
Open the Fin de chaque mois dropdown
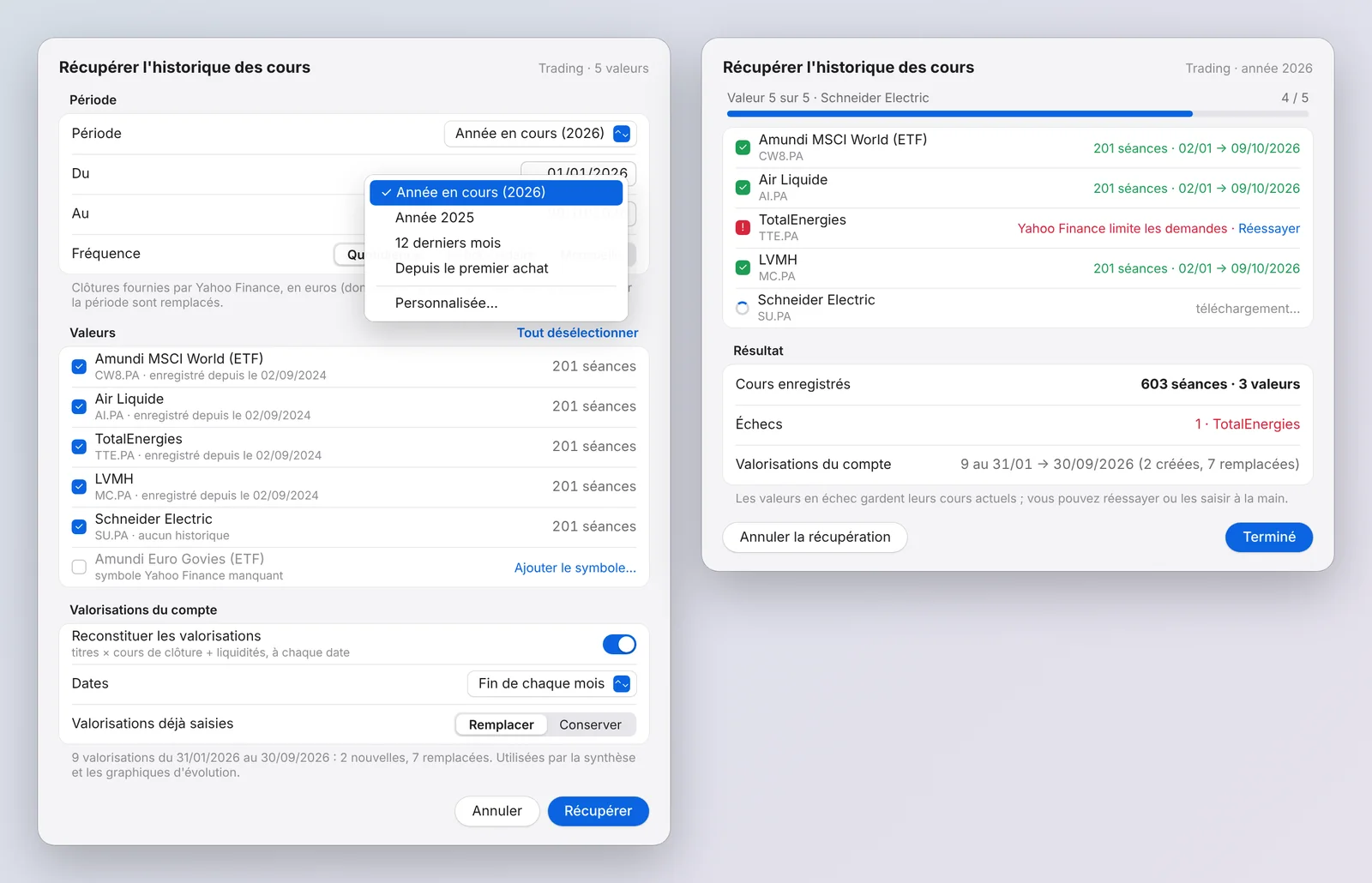551,683
